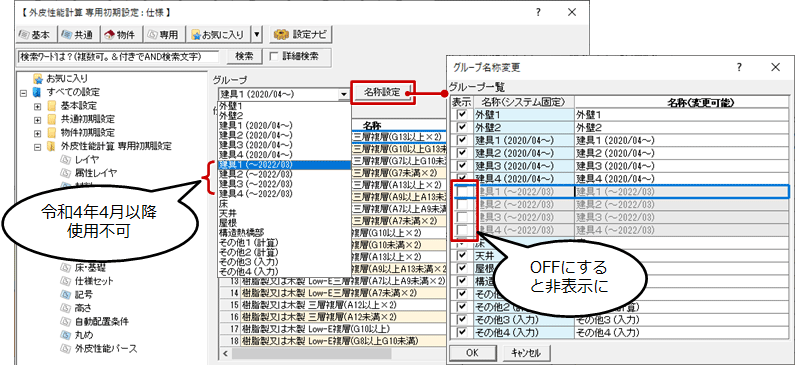Screen dimensions: 795x365
Task: Click the 属性レイヤ page icon in tree
Action: pos(65,174)
